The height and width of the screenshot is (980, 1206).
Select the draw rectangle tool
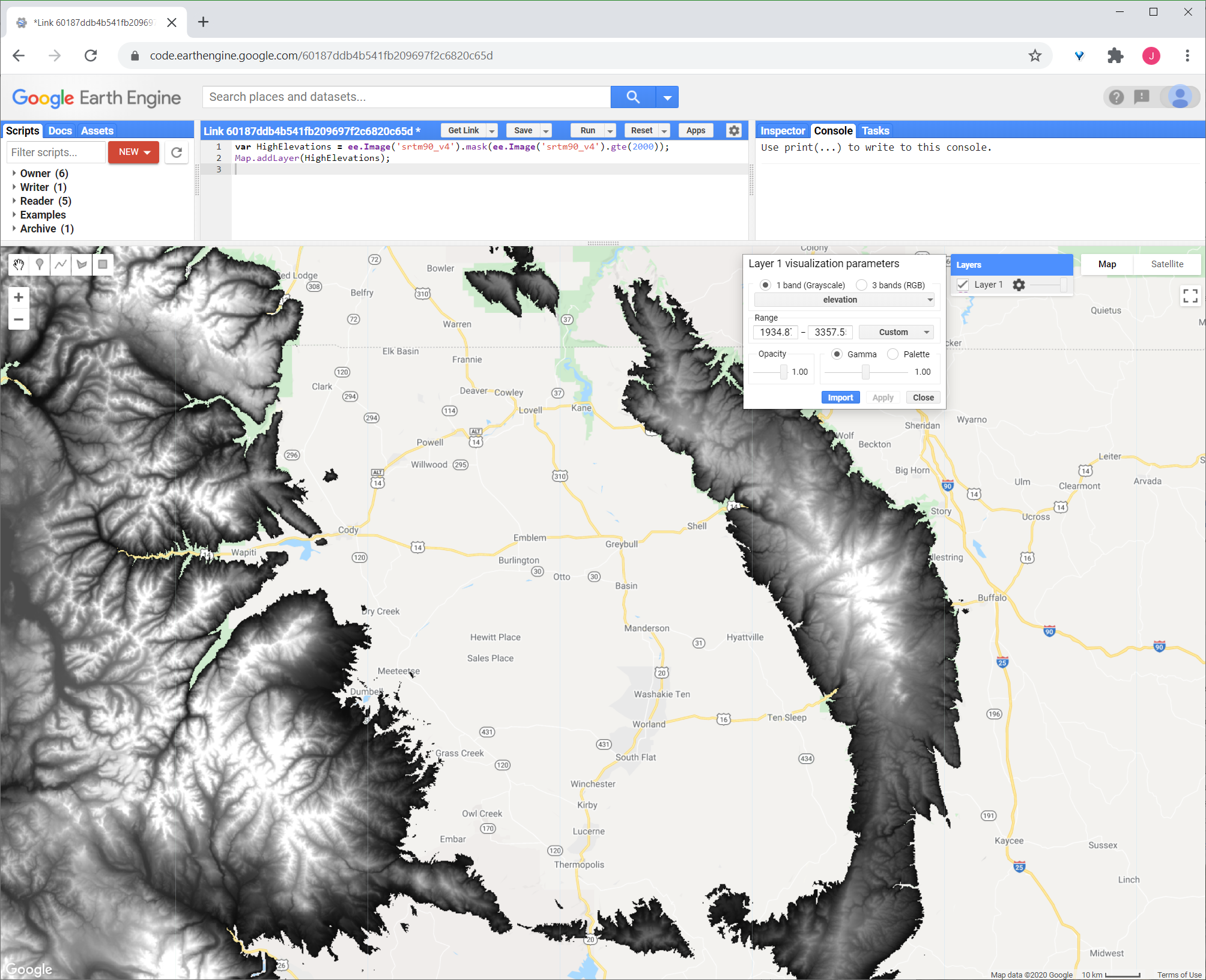103,264
